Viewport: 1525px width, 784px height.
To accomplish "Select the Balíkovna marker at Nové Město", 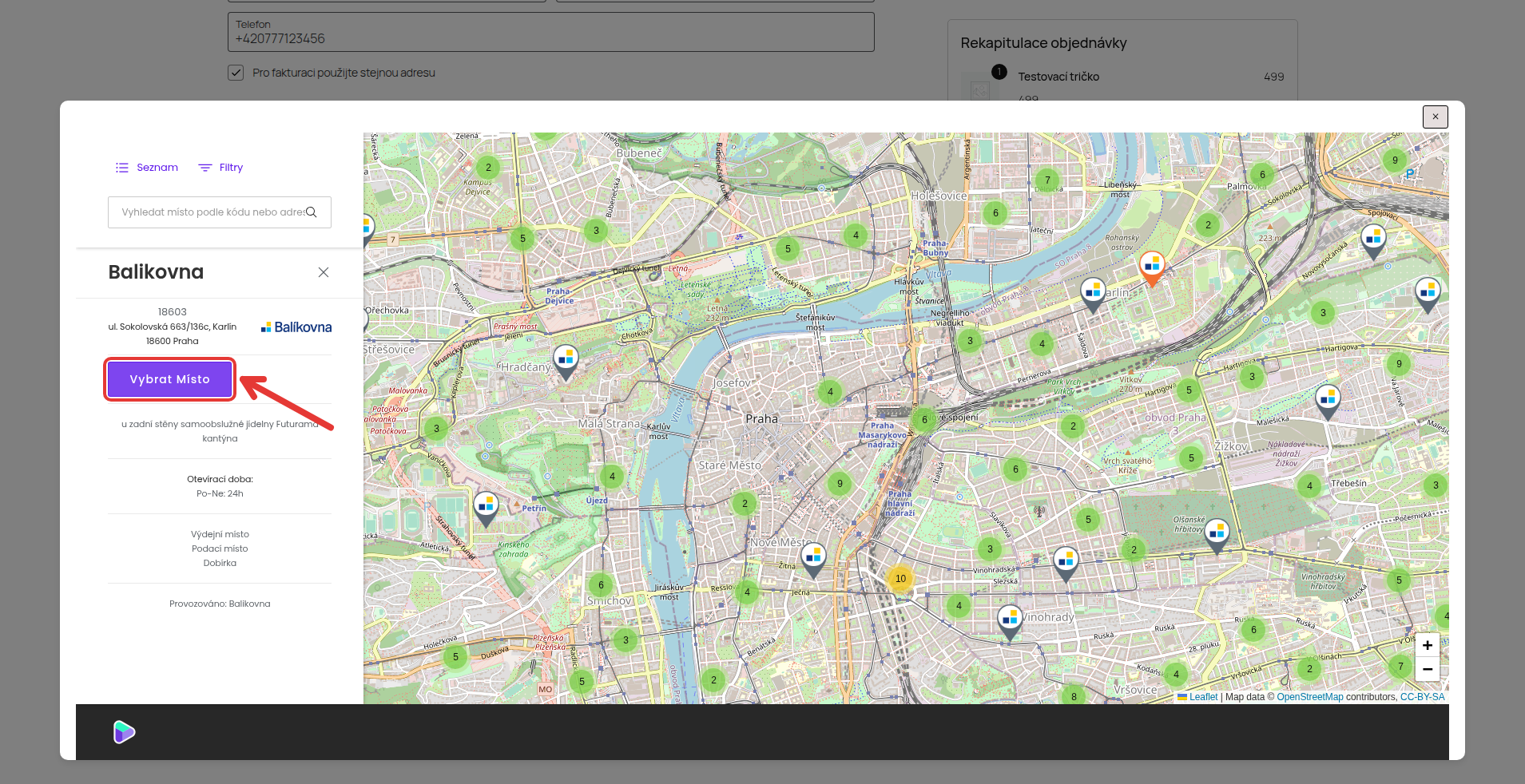I will 813,560.
